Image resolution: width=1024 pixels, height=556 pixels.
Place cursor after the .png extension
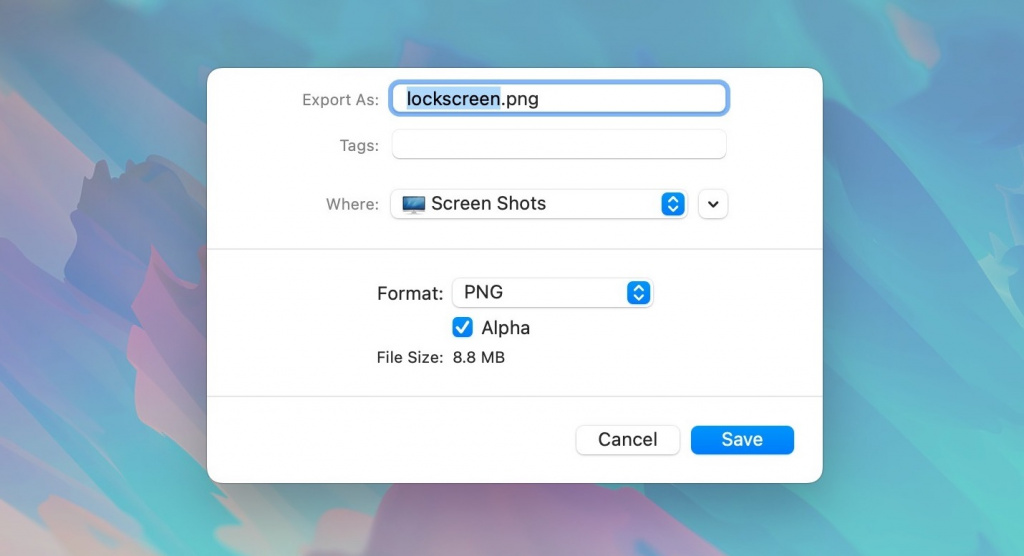click(x=541, y=98)
